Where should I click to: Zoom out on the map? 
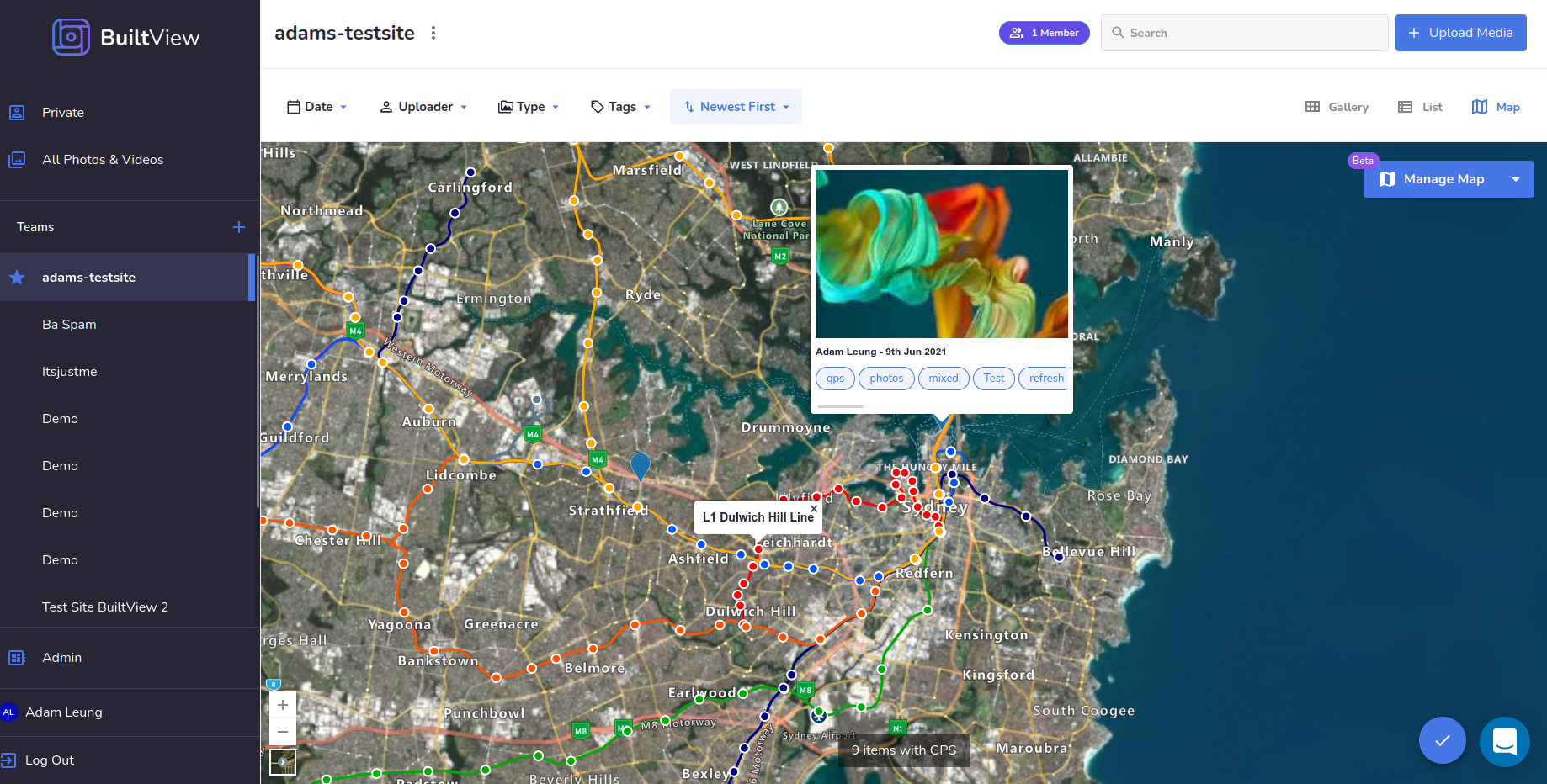(x=283, y=732)
